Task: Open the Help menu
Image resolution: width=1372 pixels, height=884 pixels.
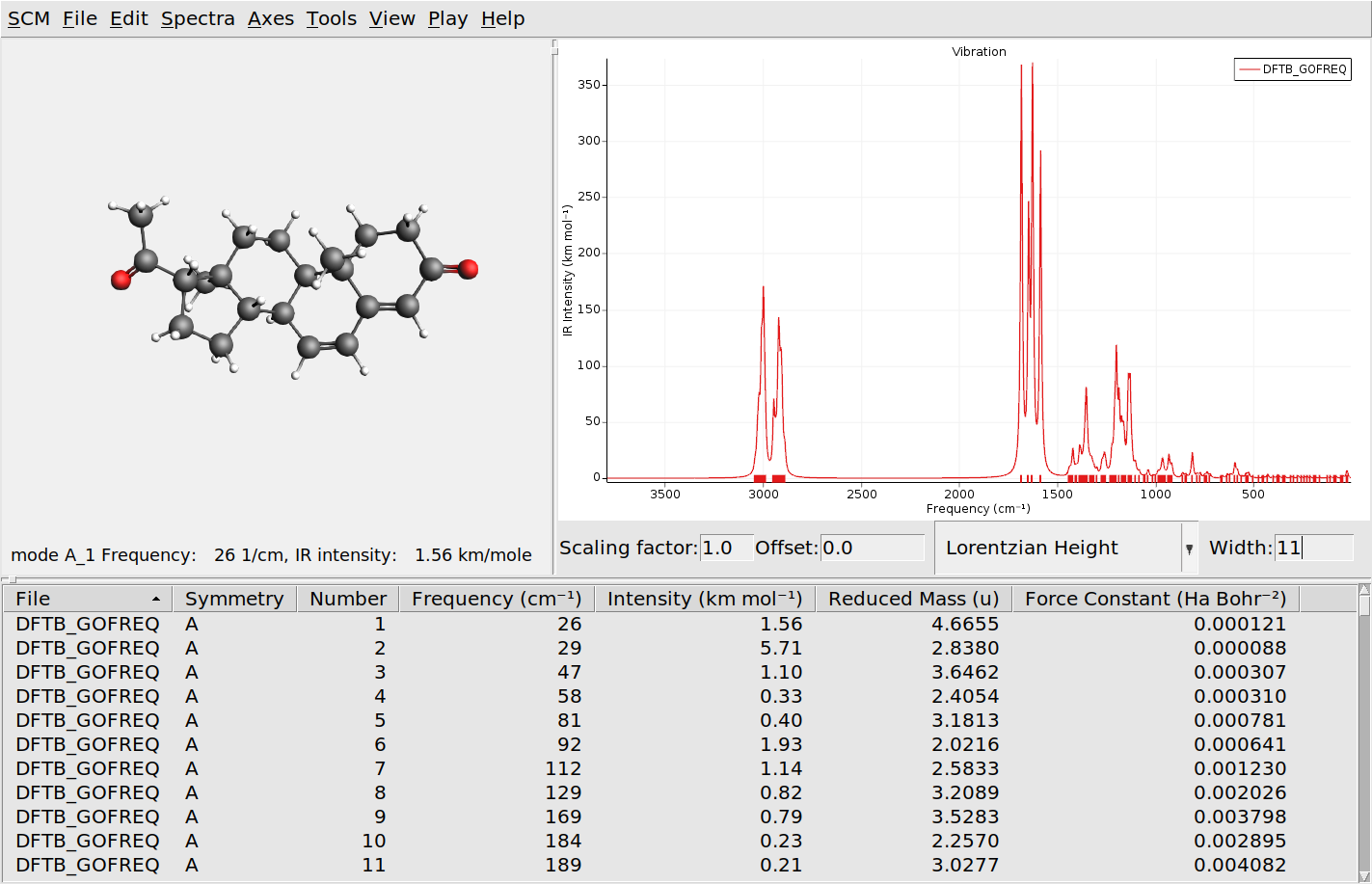Action: (501, 17)
